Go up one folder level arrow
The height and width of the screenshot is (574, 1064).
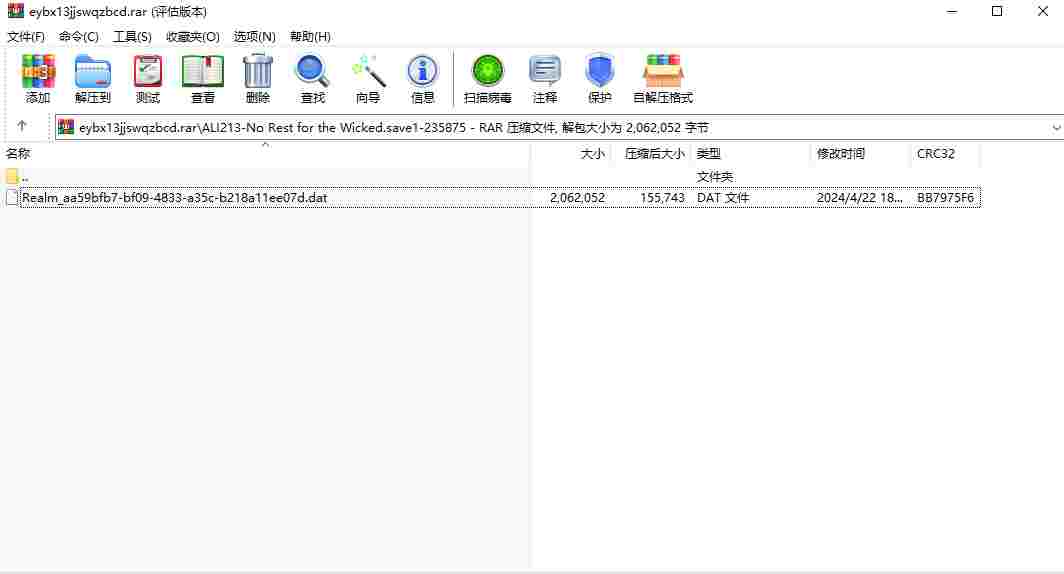(22, 126)
